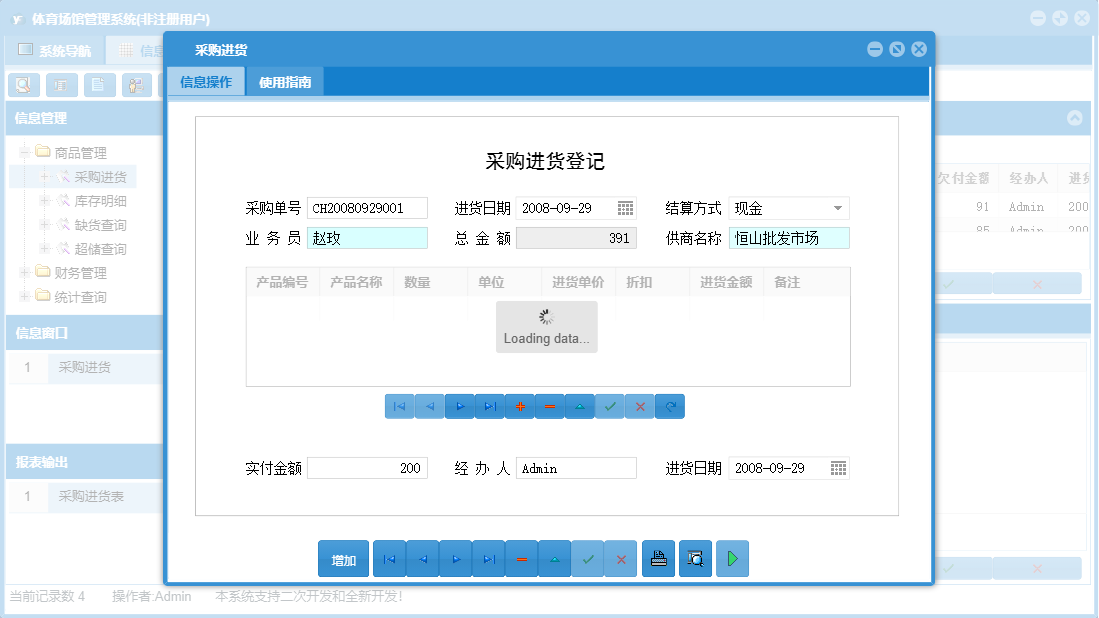Delete record using the minus icon
This screenshot has height=618, width=1099.
[x=550, y=406]
